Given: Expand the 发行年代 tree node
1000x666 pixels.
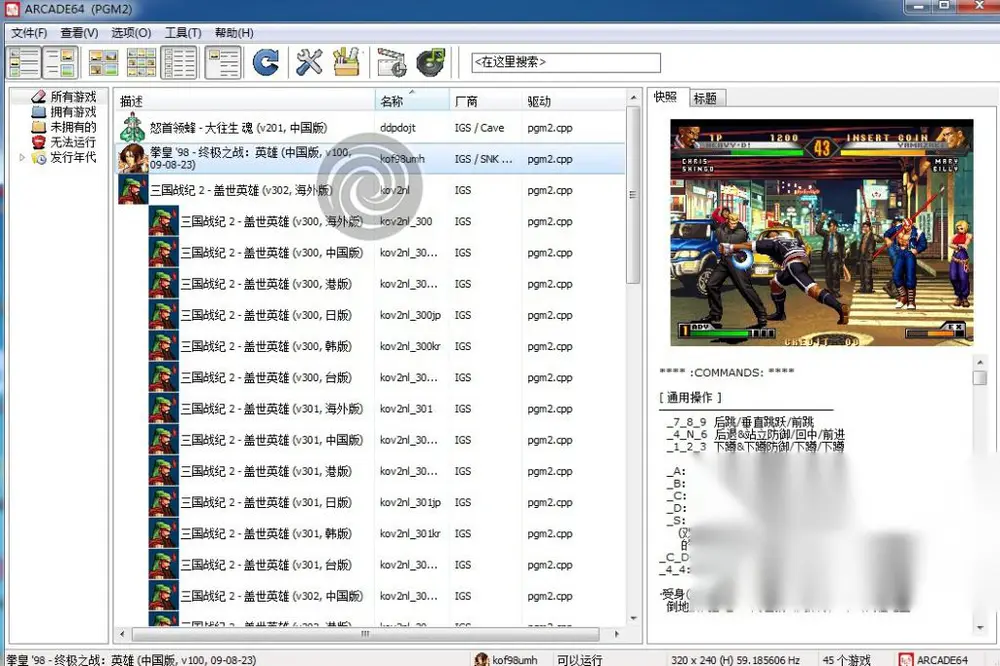Looking at the screenshot, I should pos(22,157).
